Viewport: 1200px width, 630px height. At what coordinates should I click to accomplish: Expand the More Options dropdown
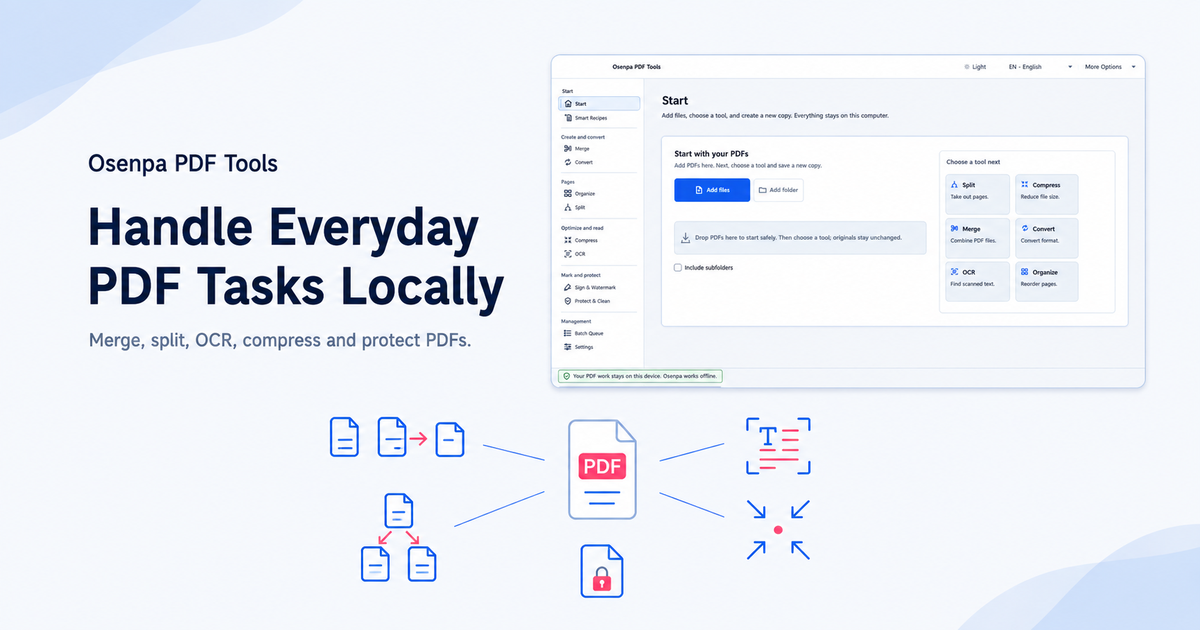[x=1110, y=67]
